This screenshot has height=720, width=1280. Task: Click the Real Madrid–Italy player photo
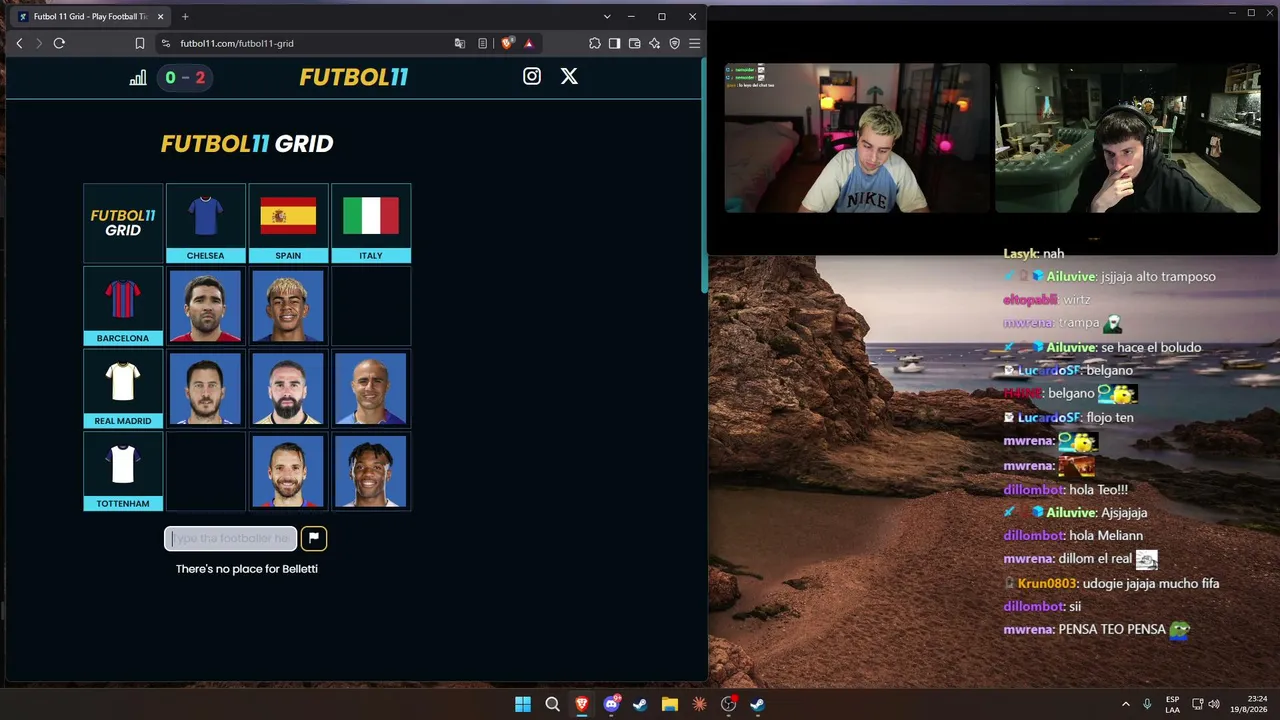[x=371, y=389]
